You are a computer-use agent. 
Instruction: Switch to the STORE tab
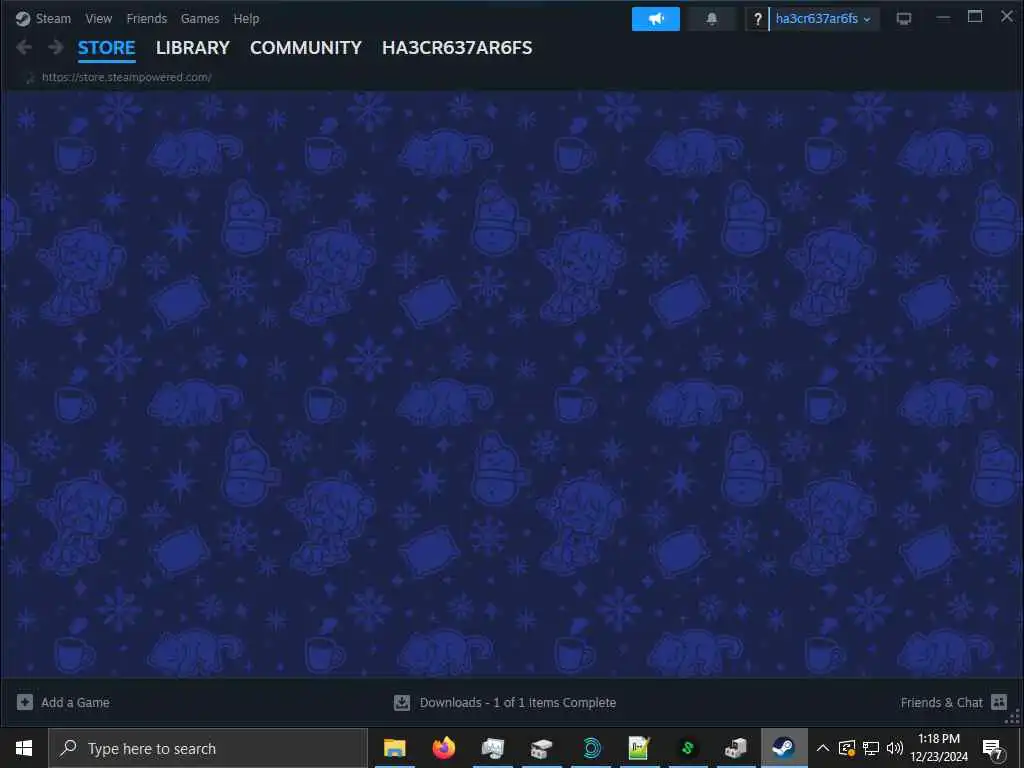(x=106, y=48)
